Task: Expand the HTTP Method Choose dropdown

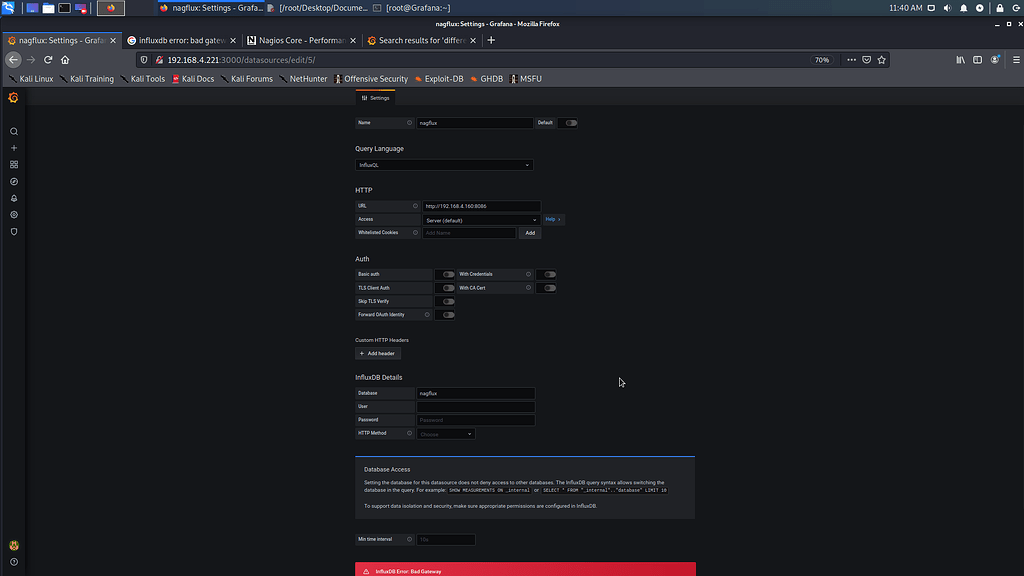Action: (x=445, y=434)
